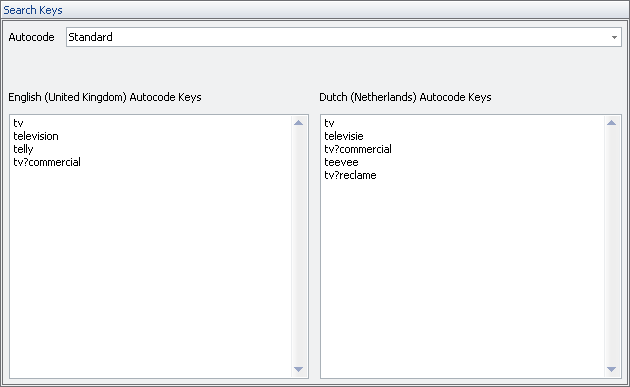The height and width of the screenshot is (387, 630).
Task: Click the Search Keys panel title
Action: pyautogui.click(x=33, y=10)
